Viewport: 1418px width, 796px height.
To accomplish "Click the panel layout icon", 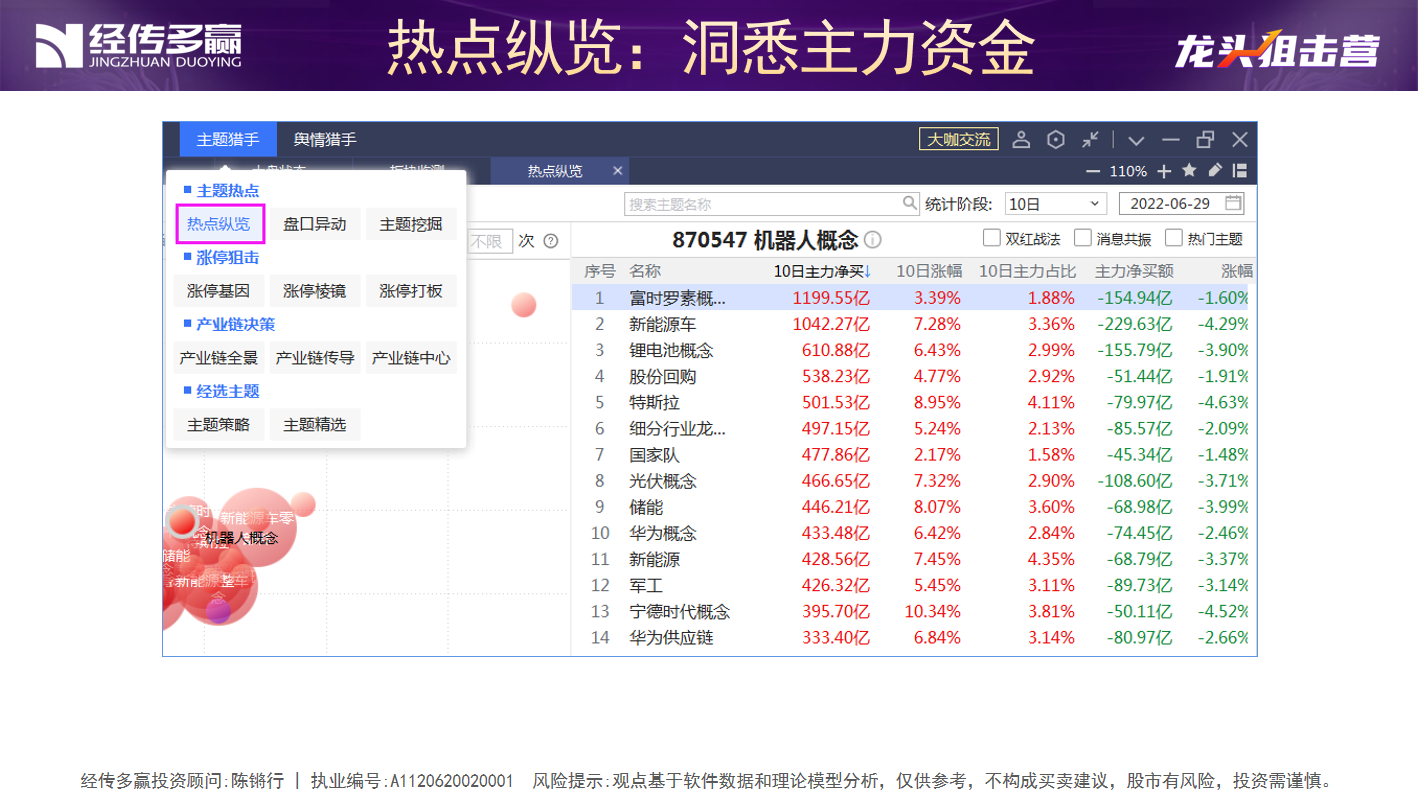I will tap(1240, 171).
